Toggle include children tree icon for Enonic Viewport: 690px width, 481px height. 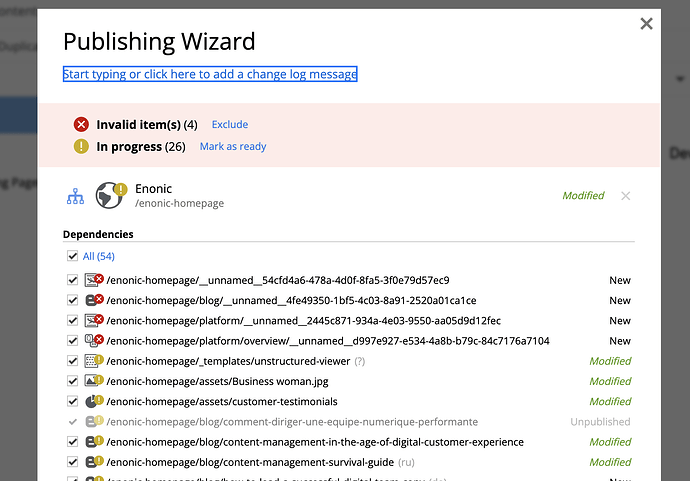(x=75, y=196)
